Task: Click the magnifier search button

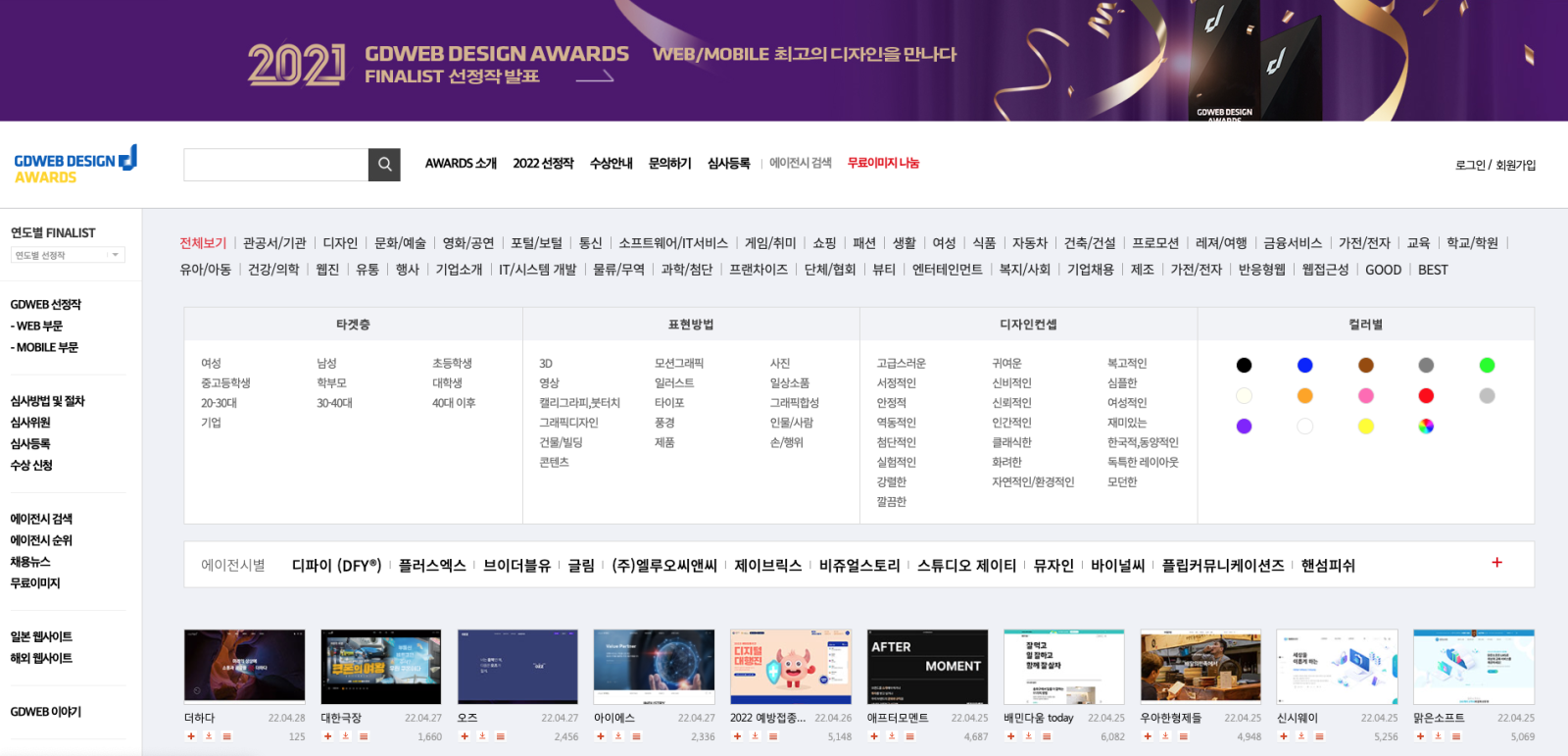Action: click(x=384, y=165)
